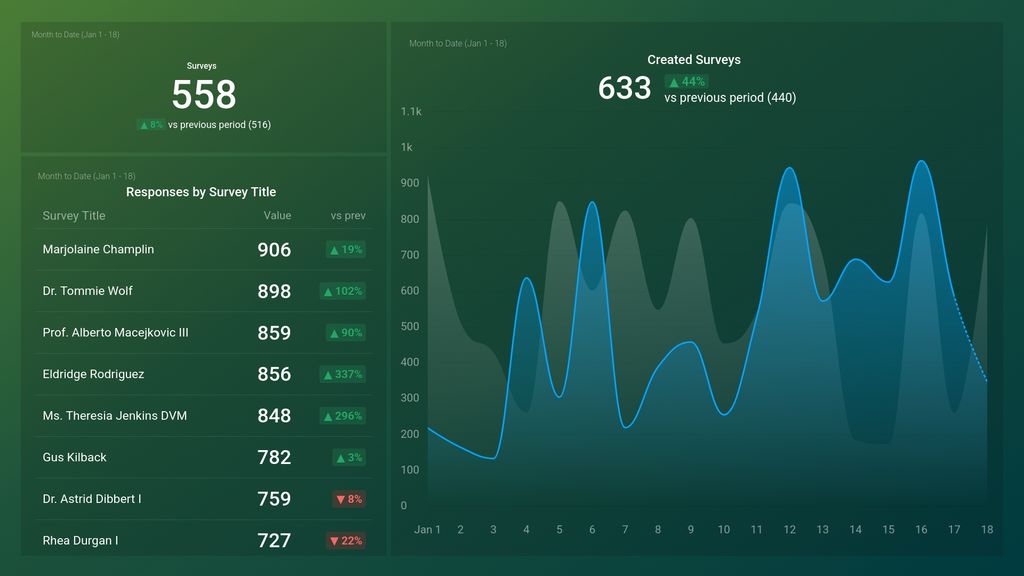The width and height of the screenshot is (1024, 576).
Task: Click the 90% increase badge
Action: click(346, 332)
